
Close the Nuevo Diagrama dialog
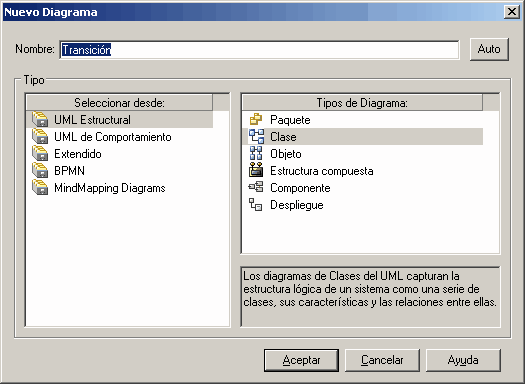(x=512, y=12)
